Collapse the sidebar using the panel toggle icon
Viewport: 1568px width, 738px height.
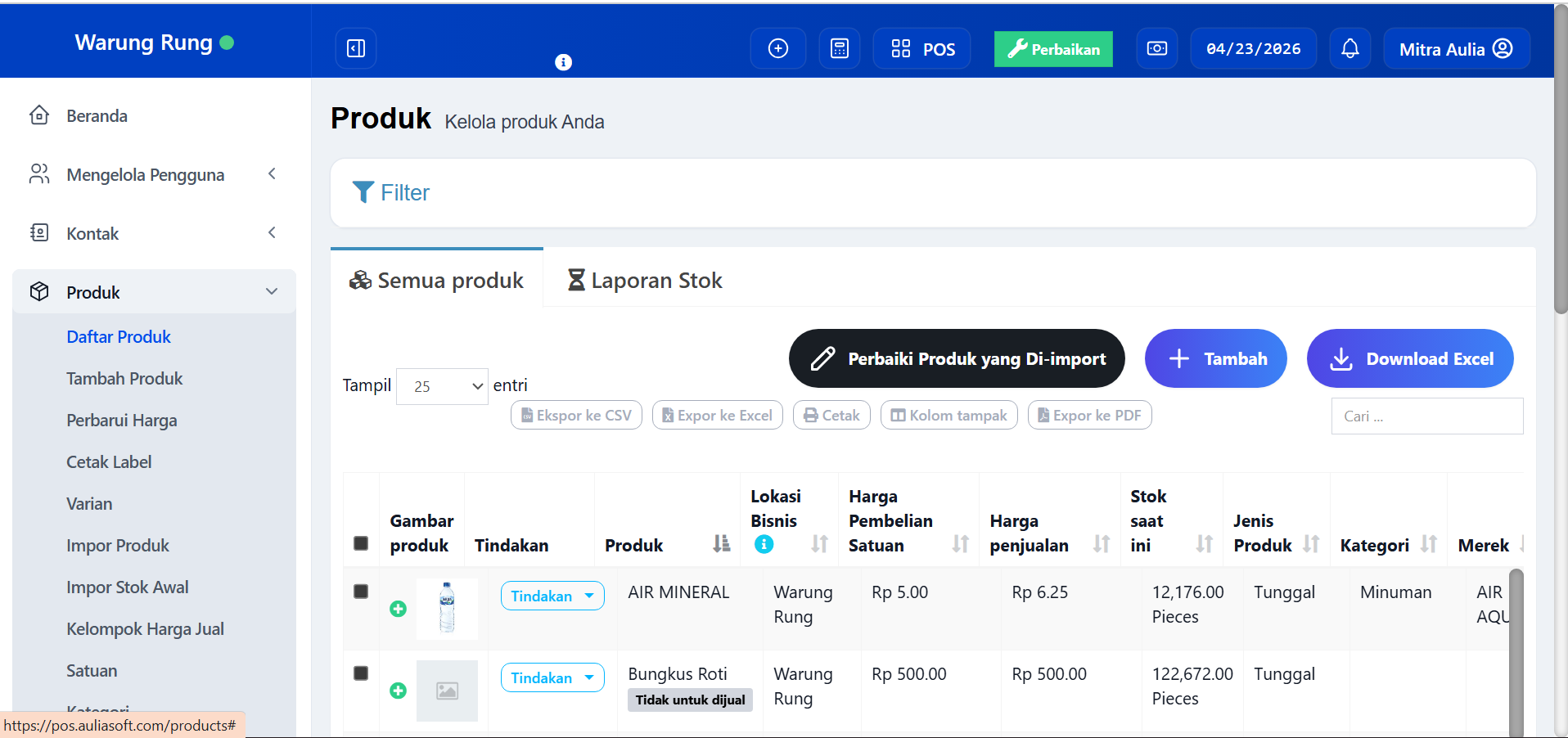pos(356,49)
